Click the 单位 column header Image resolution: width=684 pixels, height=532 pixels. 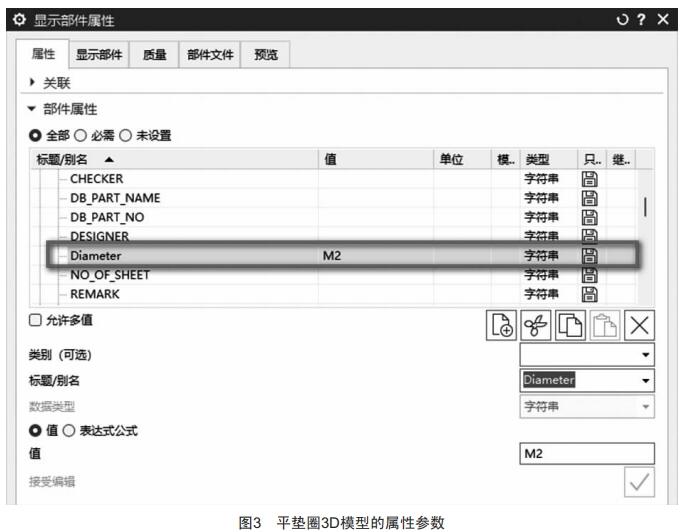(x=462, y=159)
